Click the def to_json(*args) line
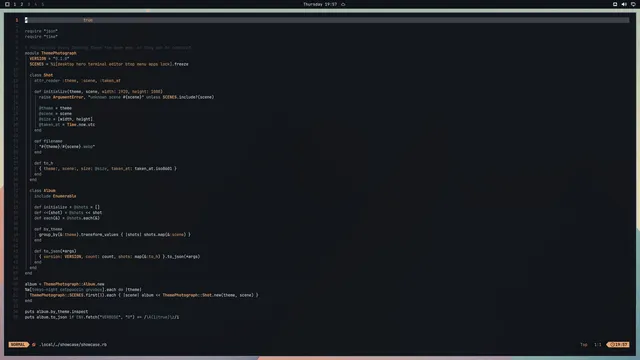The image size is (640, 360). click(55, 251)
